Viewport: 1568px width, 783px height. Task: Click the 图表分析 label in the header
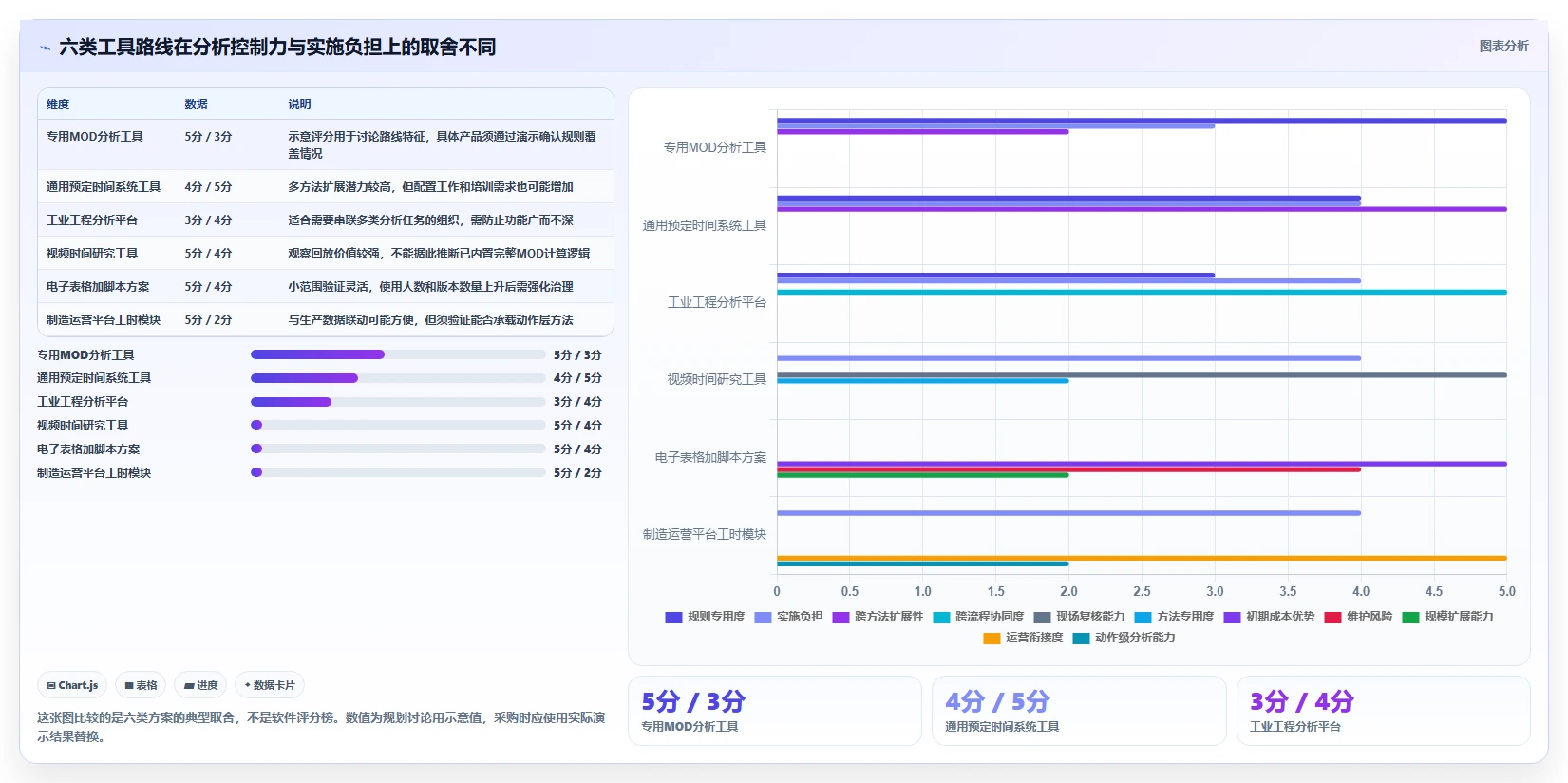1503,46
